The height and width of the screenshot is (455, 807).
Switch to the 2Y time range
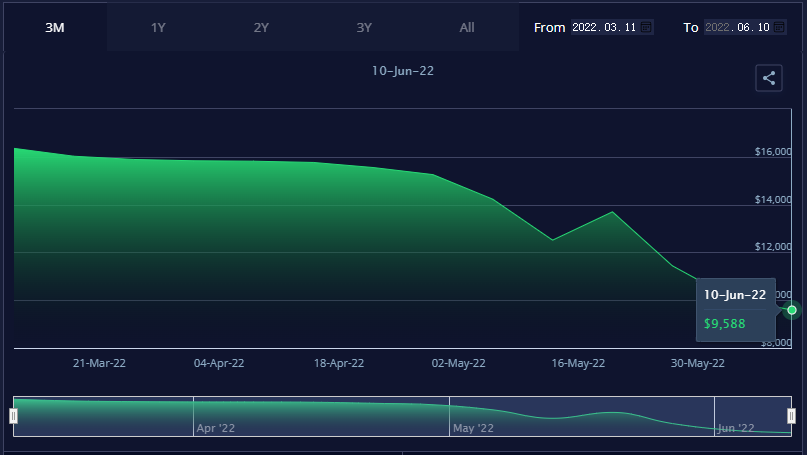point(261,27)
